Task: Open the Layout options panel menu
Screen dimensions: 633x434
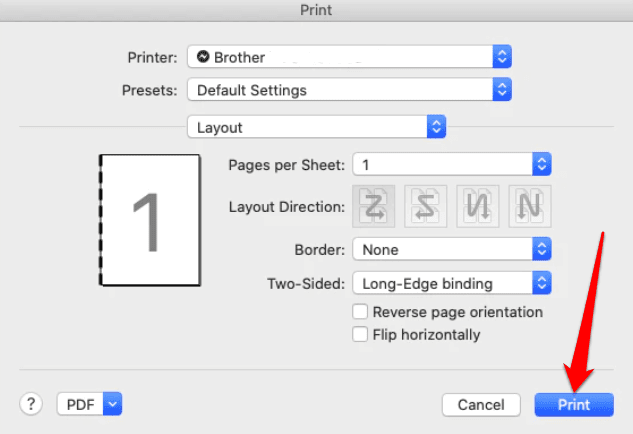Action: coord(317,127)
